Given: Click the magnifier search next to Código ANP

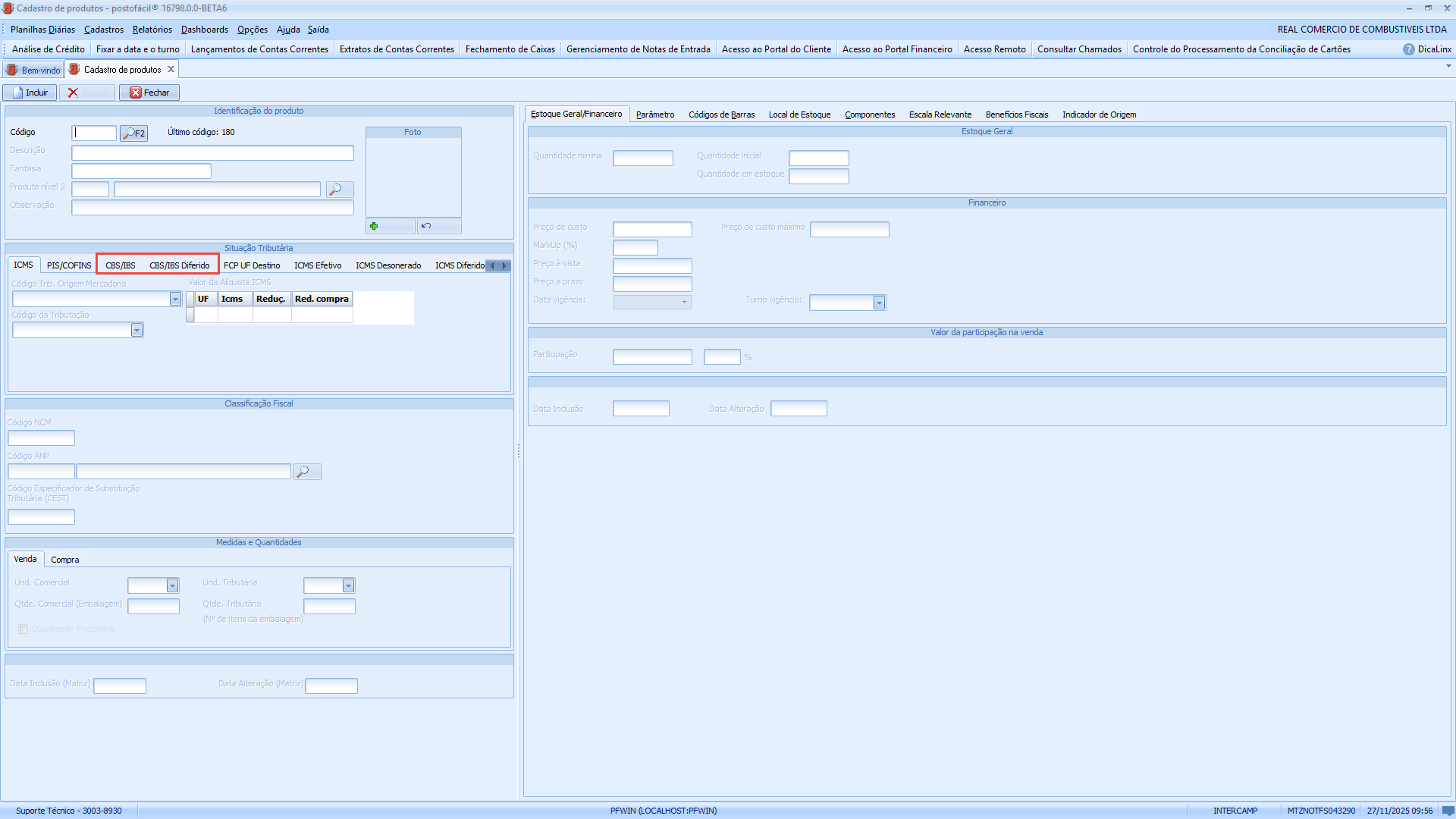Looking at the screenshot, I should pos(306,472).
